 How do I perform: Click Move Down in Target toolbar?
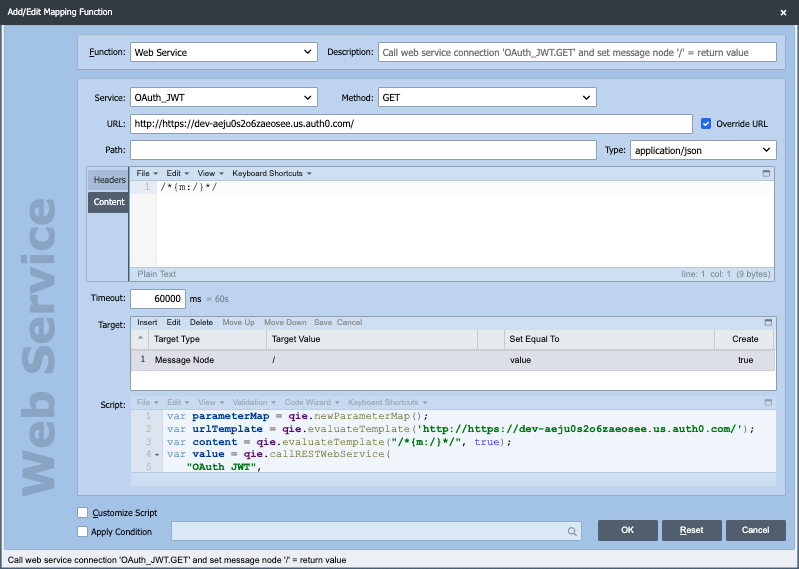tap(285, 322)
